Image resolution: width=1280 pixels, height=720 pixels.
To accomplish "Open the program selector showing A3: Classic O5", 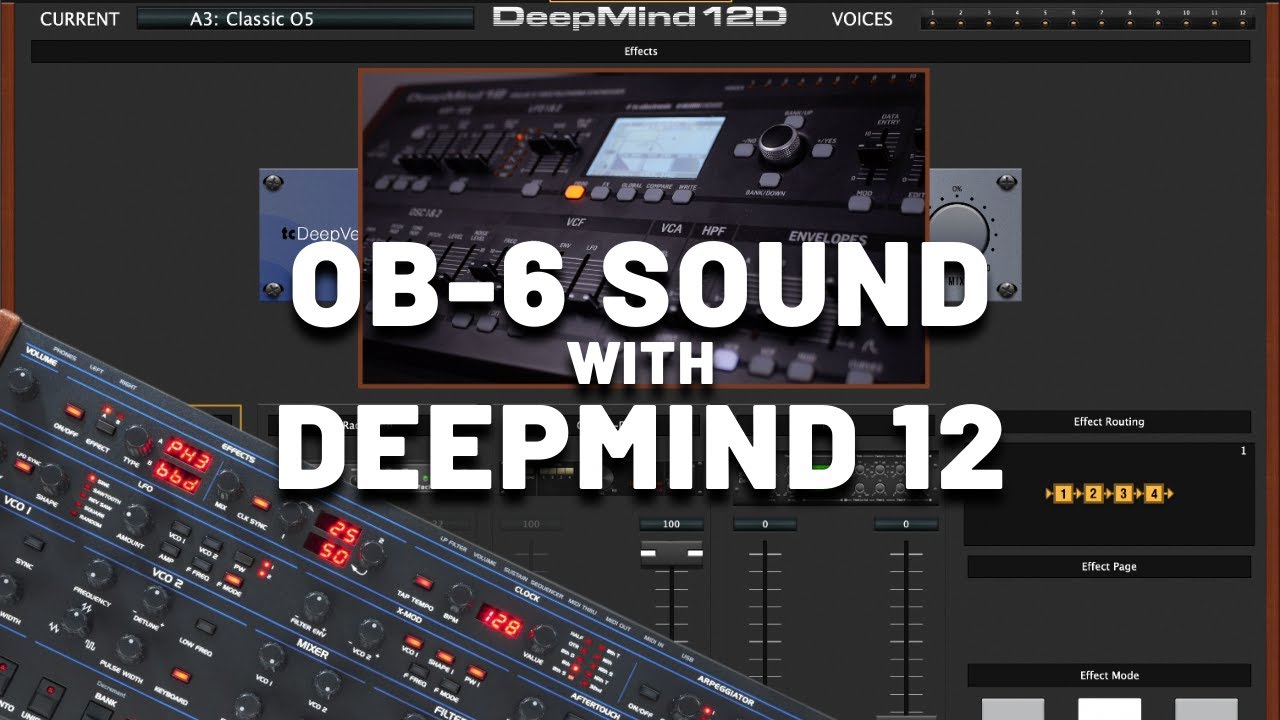I will (305, 18).
